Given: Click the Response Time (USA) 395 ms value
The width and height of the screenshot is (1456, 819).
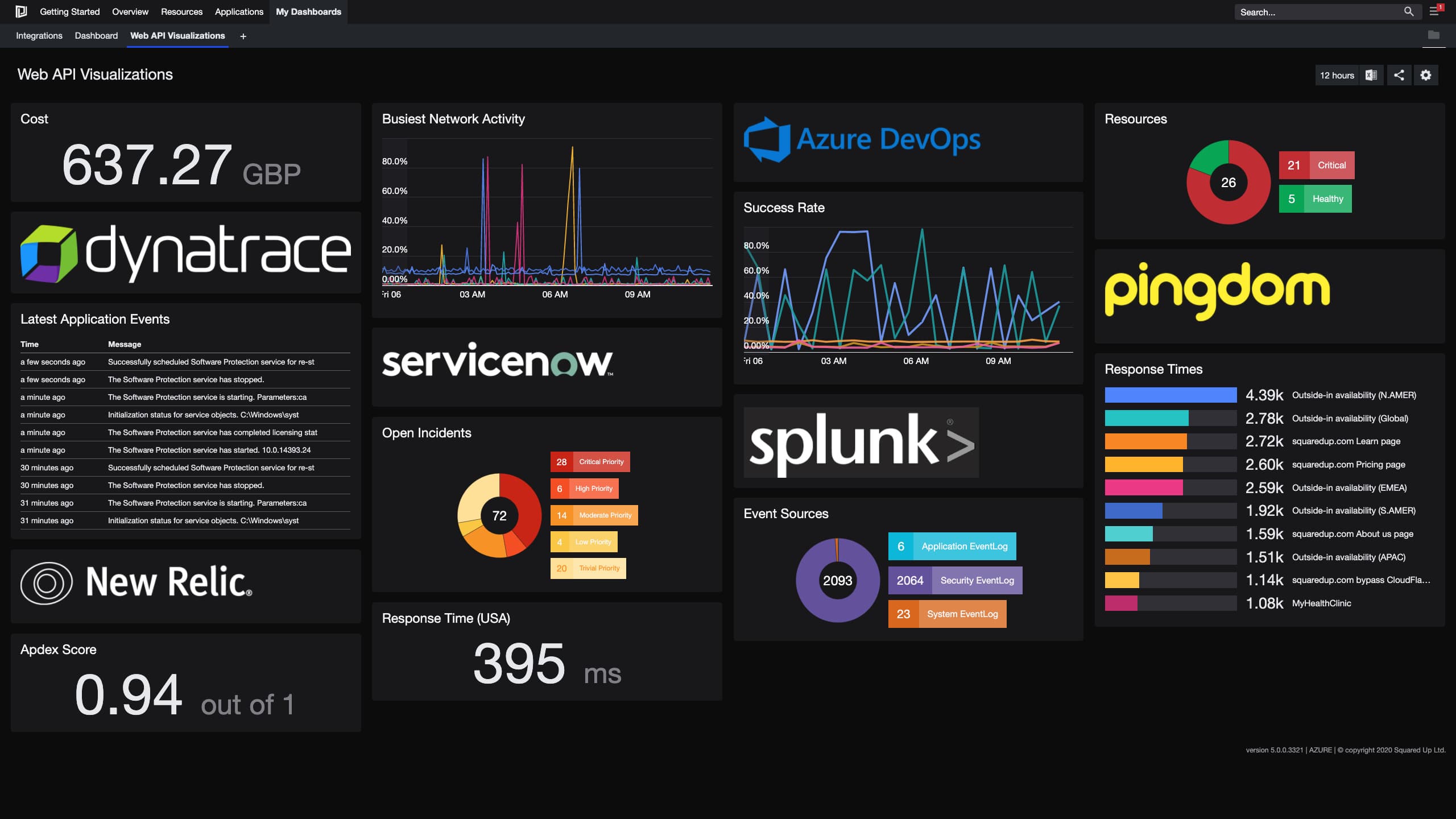Looking at the screenshot, I should (x=547, y=664).
